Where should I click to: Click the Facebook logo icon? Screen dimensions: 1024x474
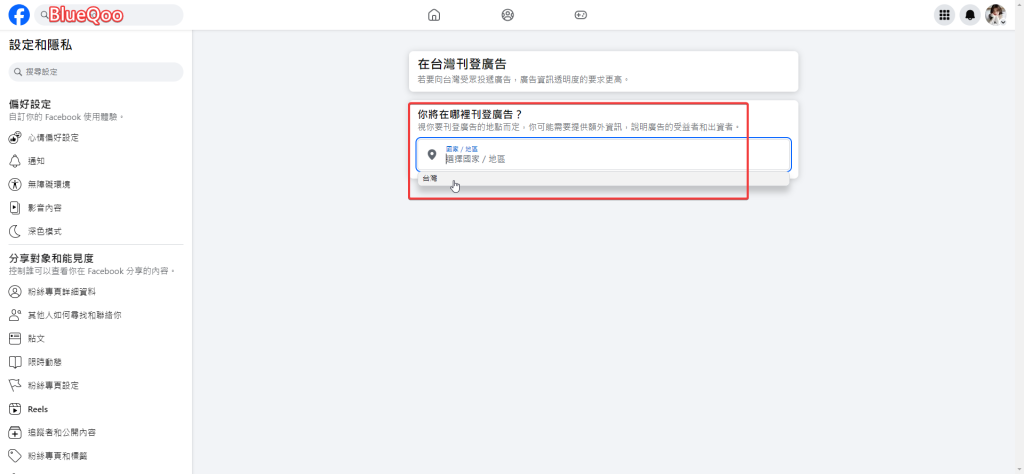(x=18, y=15)
